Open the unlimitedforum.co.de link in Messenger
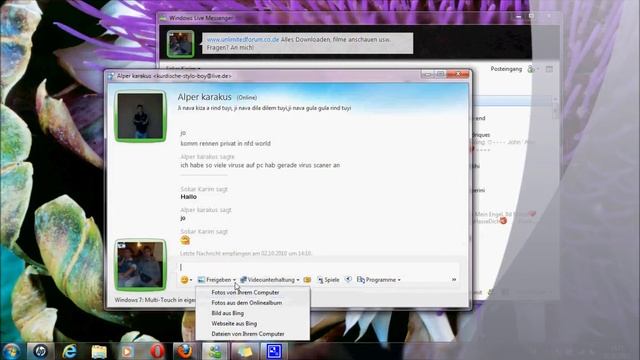This screenshot has width=640, height=360. coord(242,40)
